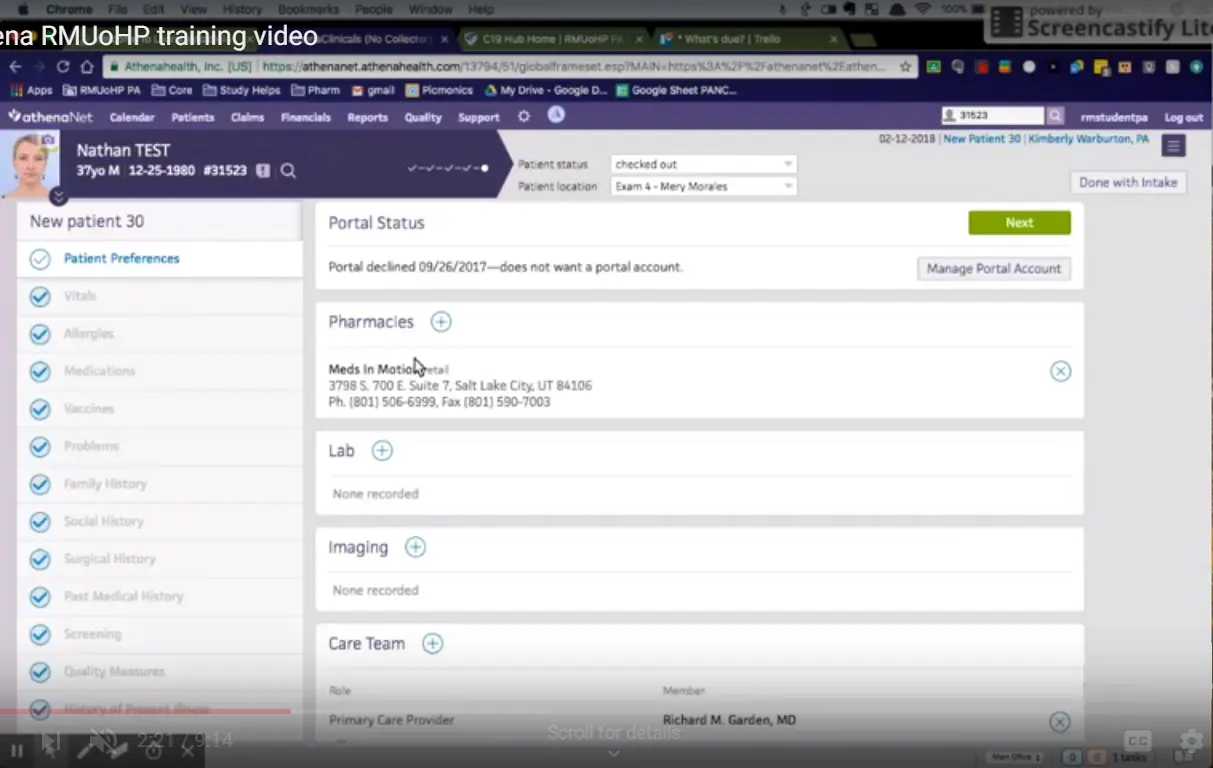The image size is (1213, 768).
Task: Add an imaging facility with plus icon
Action: pos(415,547)
